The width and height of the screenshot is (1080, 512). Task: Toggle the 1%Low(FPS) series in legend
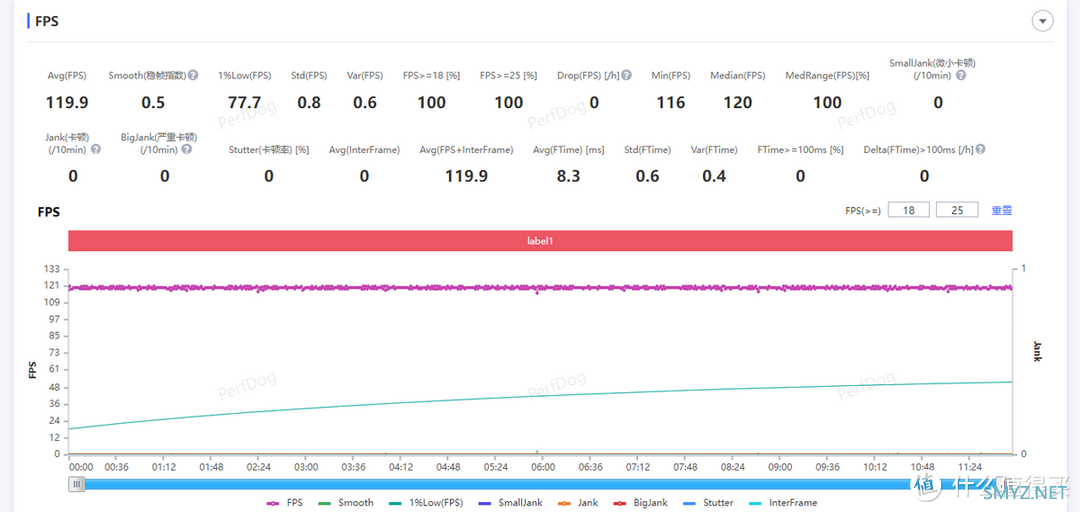pyautogui.click(x=426, y=503)
